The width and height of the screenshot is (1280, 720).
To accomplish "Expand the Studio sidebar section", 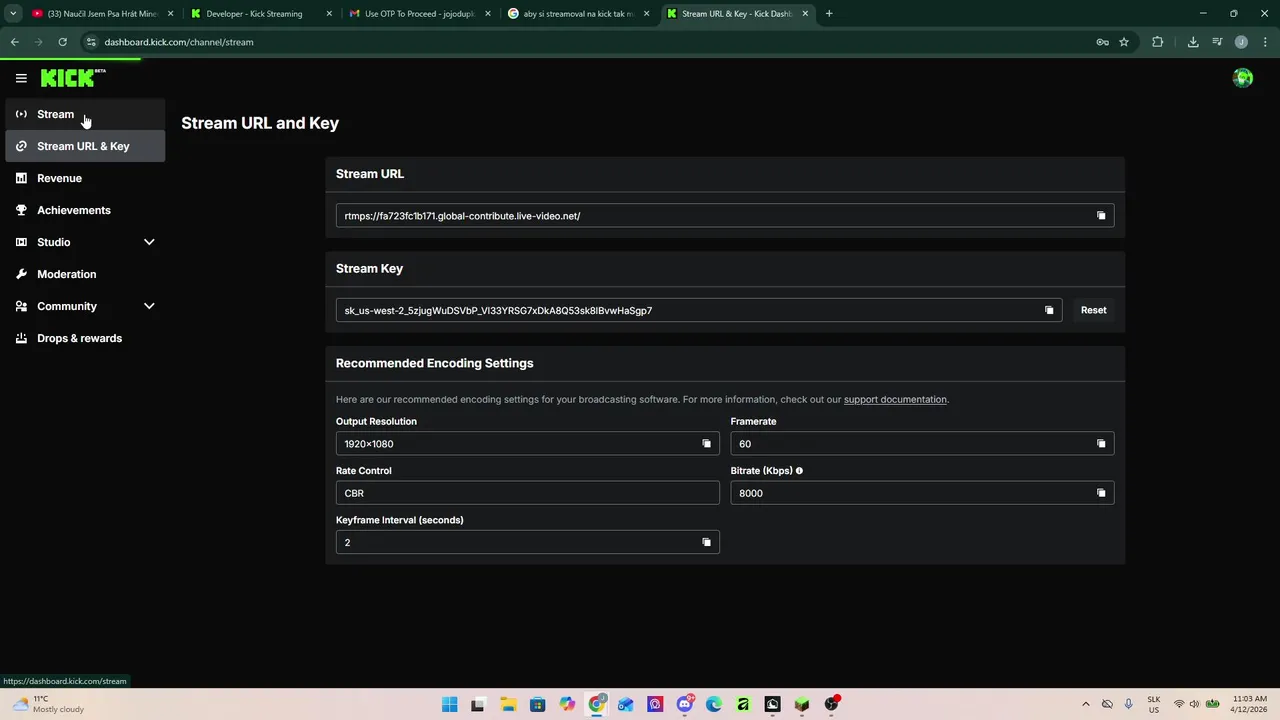I will pyautogui.click(x=149, y=242).
